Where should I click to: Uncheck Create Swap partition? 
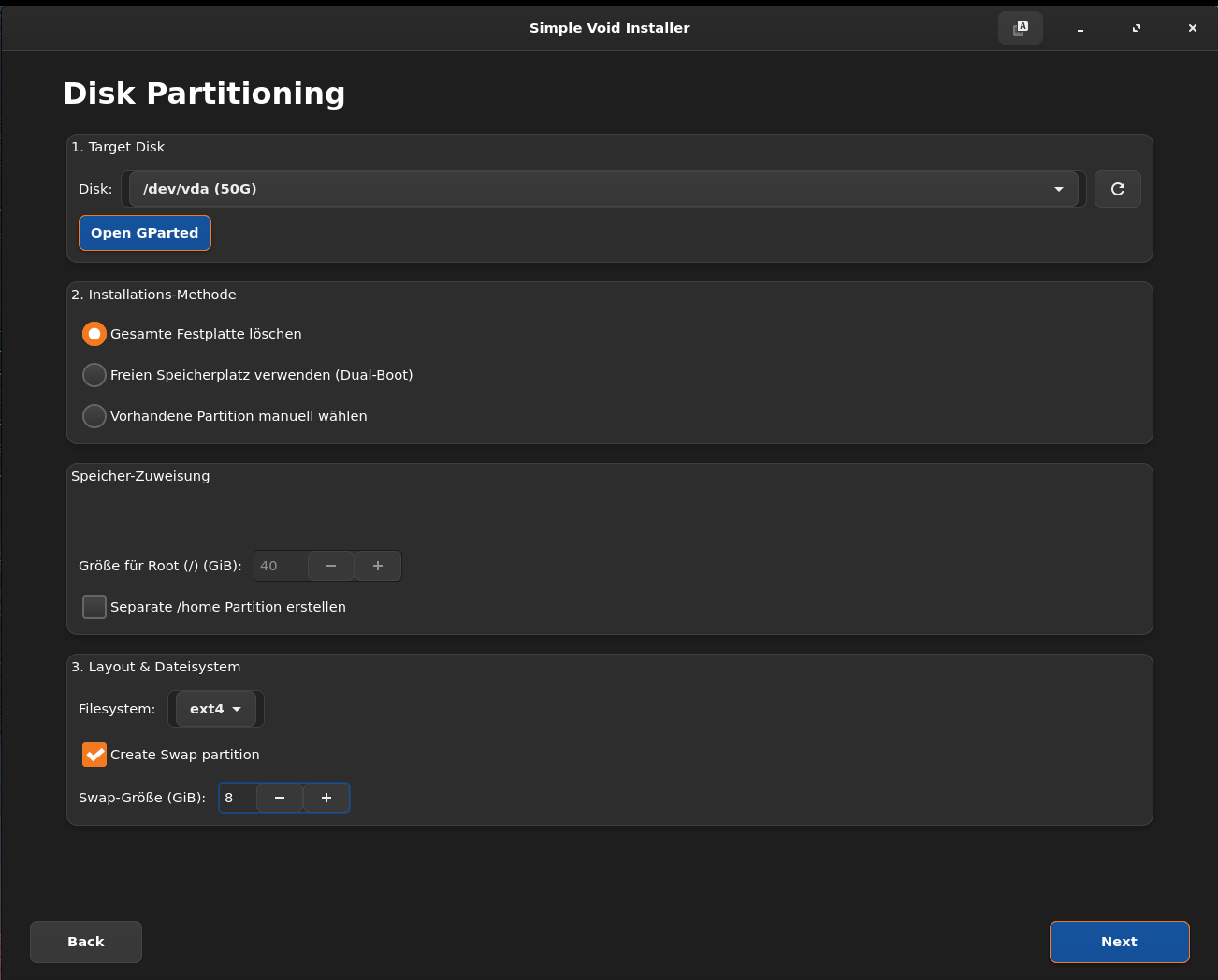[x=94, y=755]
